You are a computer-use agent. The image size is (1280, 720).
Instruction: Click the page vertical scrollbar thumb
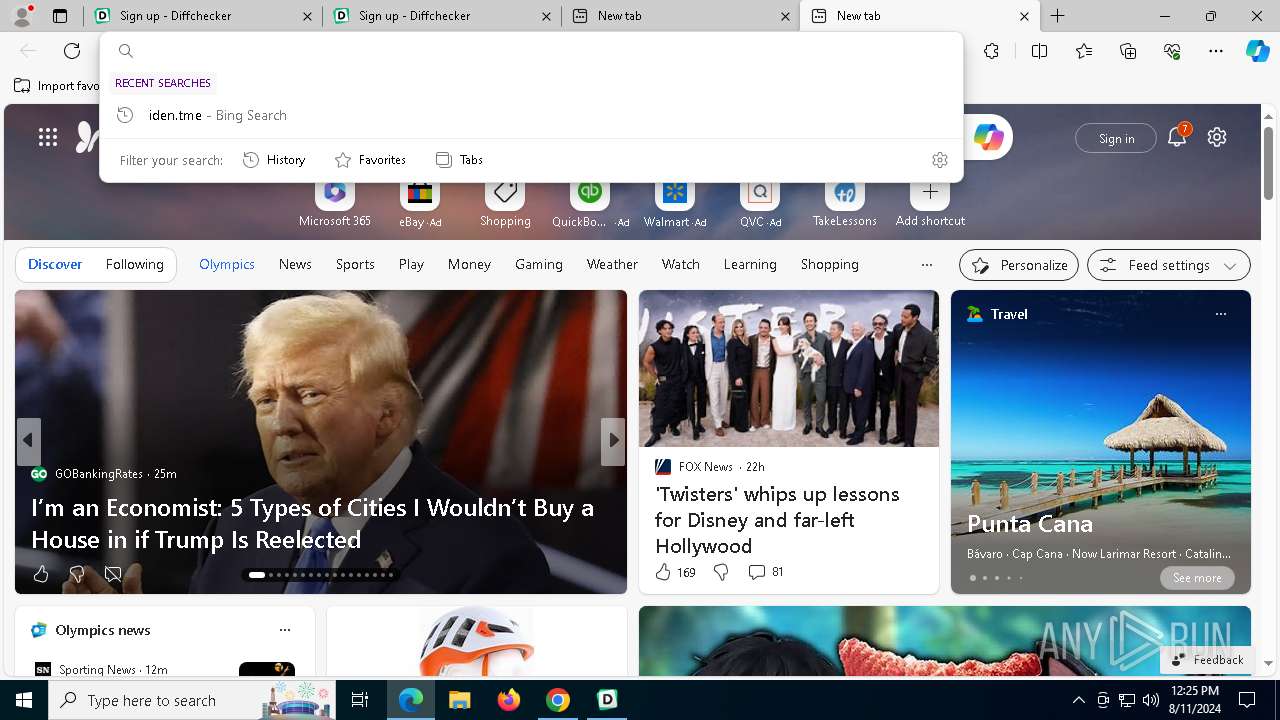pos(1268,164)
